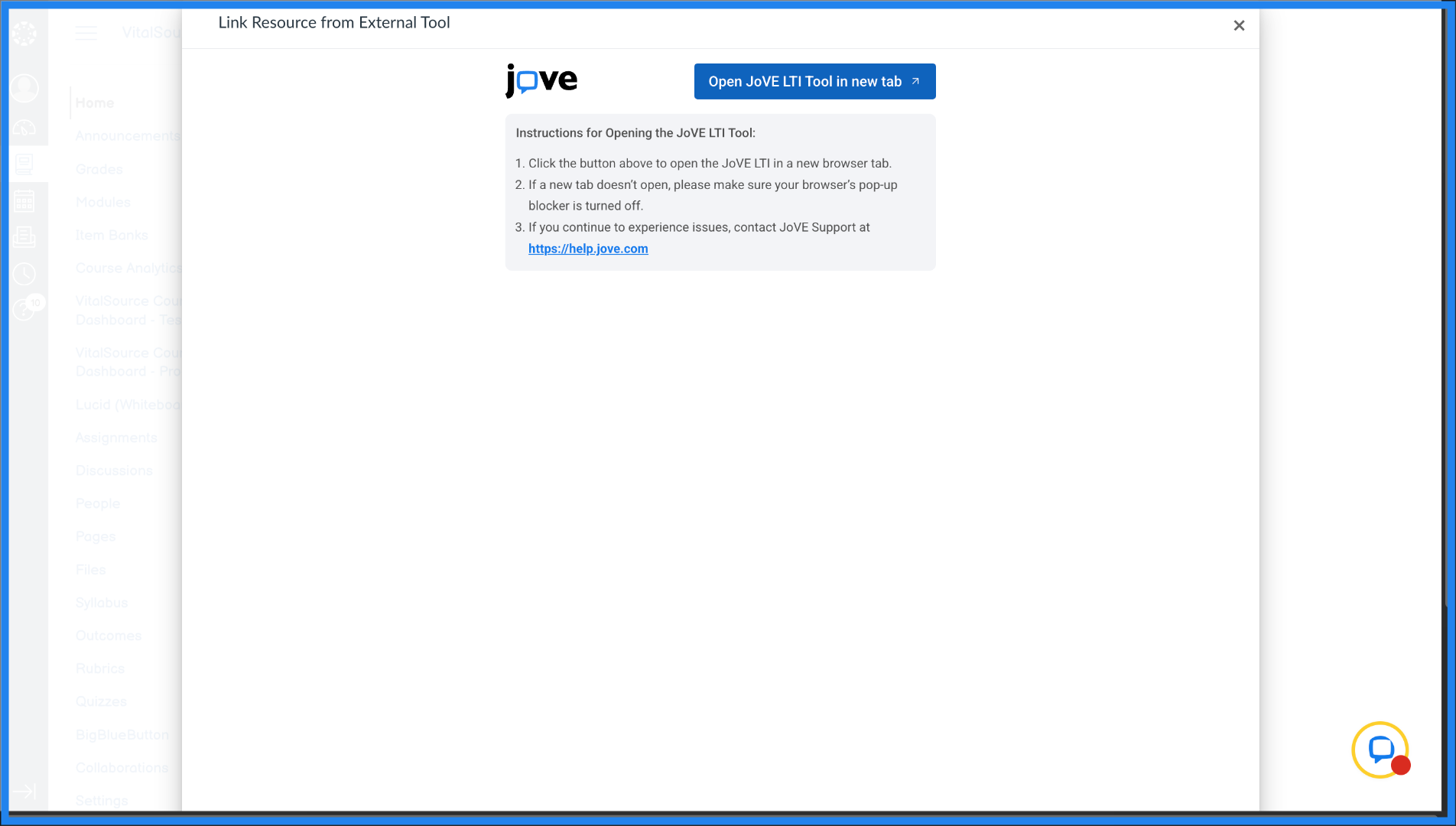Open the Account avatar in global navigation
Screen dimensions: 1456x826
24,88
